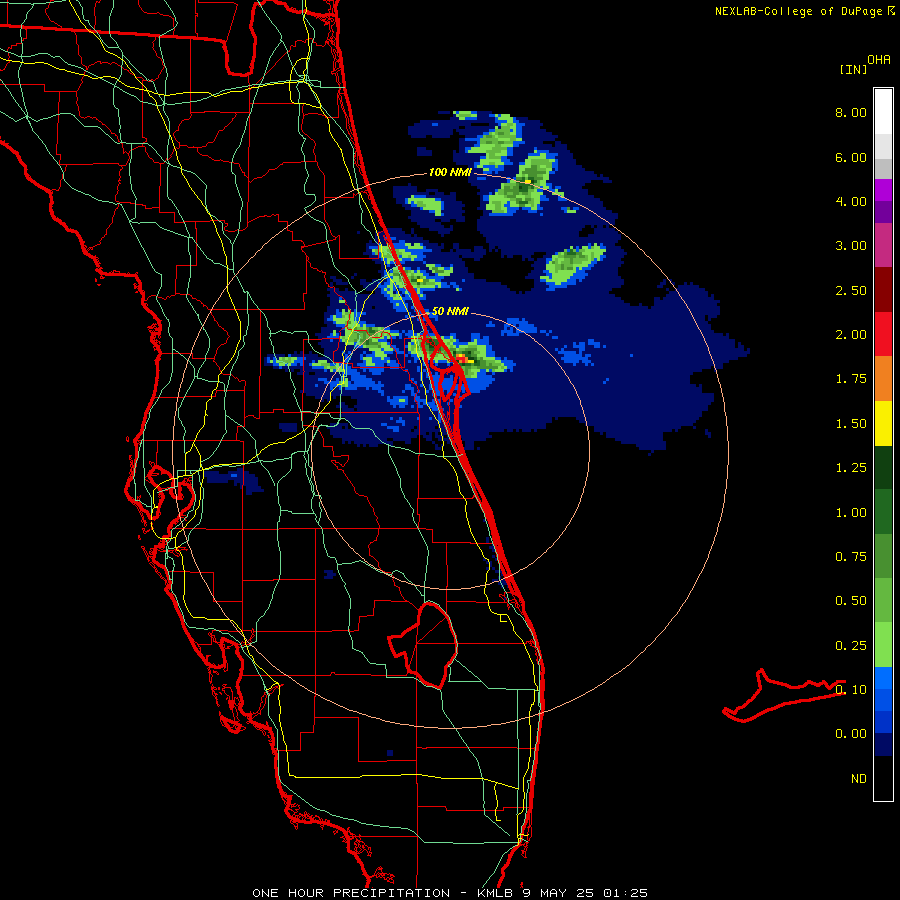Screen dimensions: 900x900
Task: Click the maroon swatch next to 2.50
Action: (x=883, y=290)
